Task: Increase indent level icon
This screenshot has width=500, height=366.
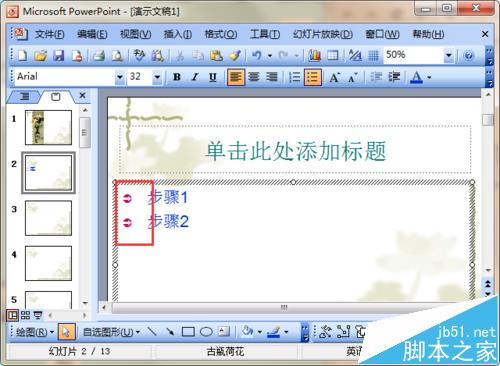Action: 394,77
